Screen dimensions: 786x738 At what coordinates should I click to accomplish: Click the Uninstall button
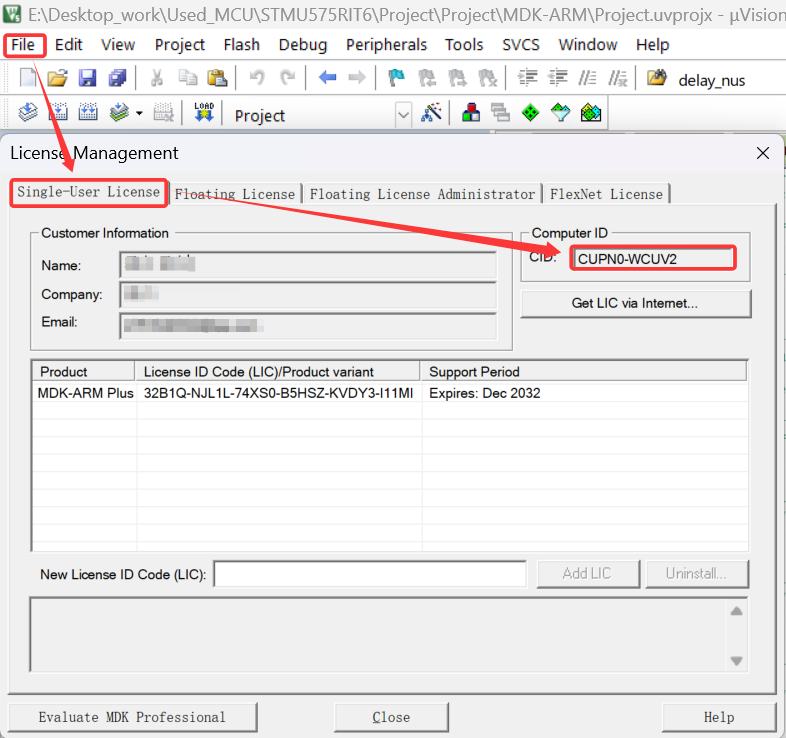pos(697,574)
